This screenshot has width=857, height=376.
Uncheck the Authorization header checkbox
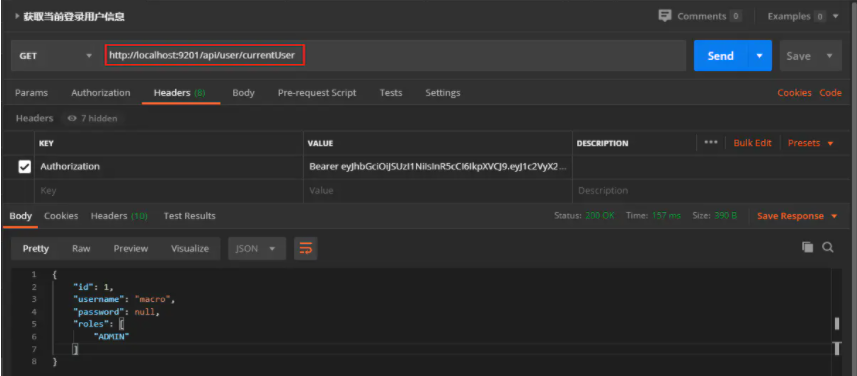click(x=25, y=167)
